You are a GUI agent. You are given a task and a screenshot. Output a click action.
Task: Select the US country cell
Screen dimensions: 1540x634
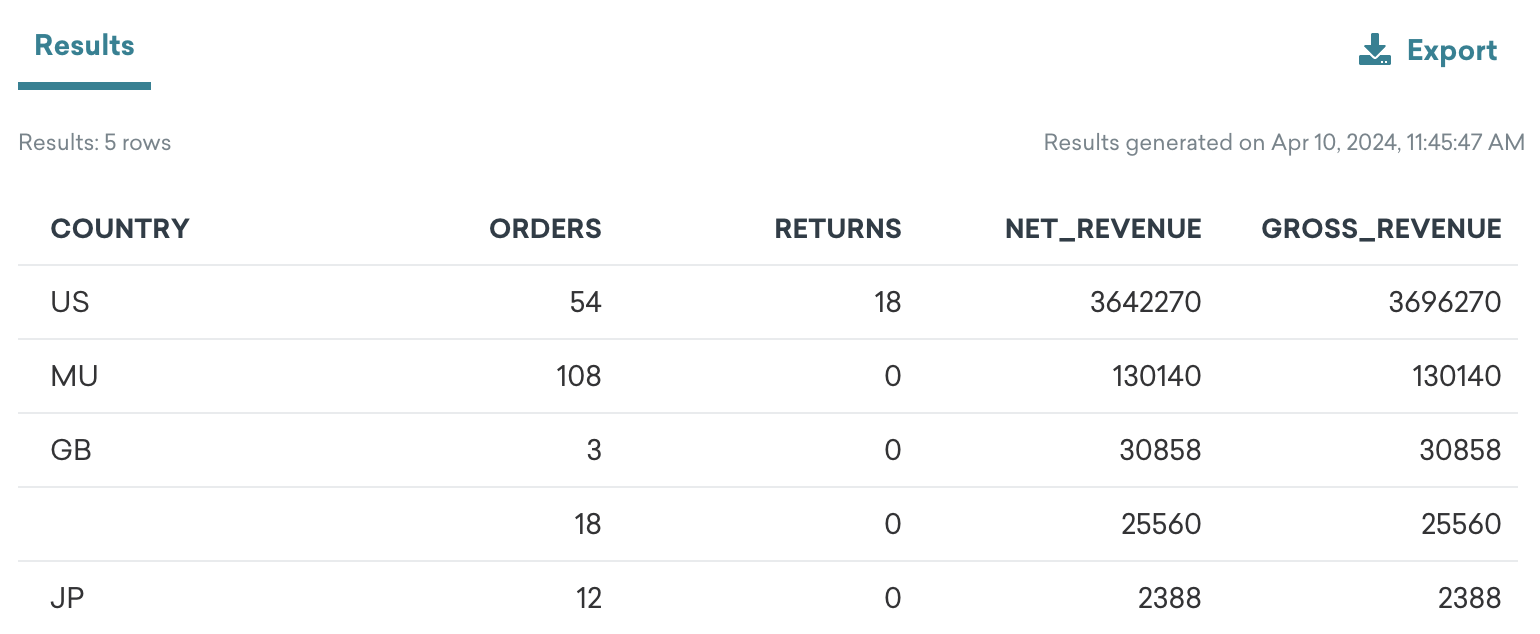click(70, 302)
